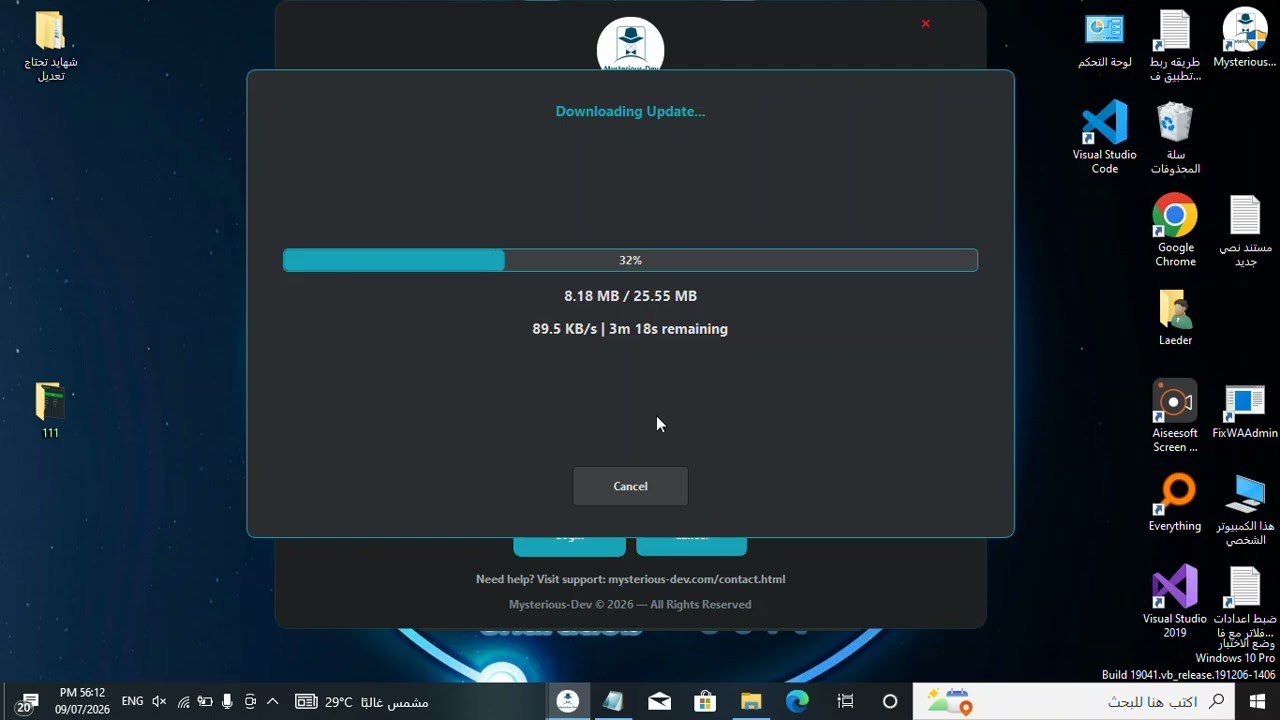
Task: Launch Microsoft Edge from taskbar
Action: point(797,702)
